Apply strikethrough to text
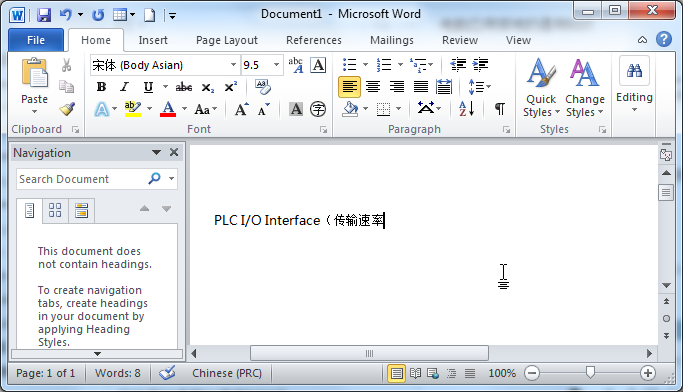 click(184, 87)
